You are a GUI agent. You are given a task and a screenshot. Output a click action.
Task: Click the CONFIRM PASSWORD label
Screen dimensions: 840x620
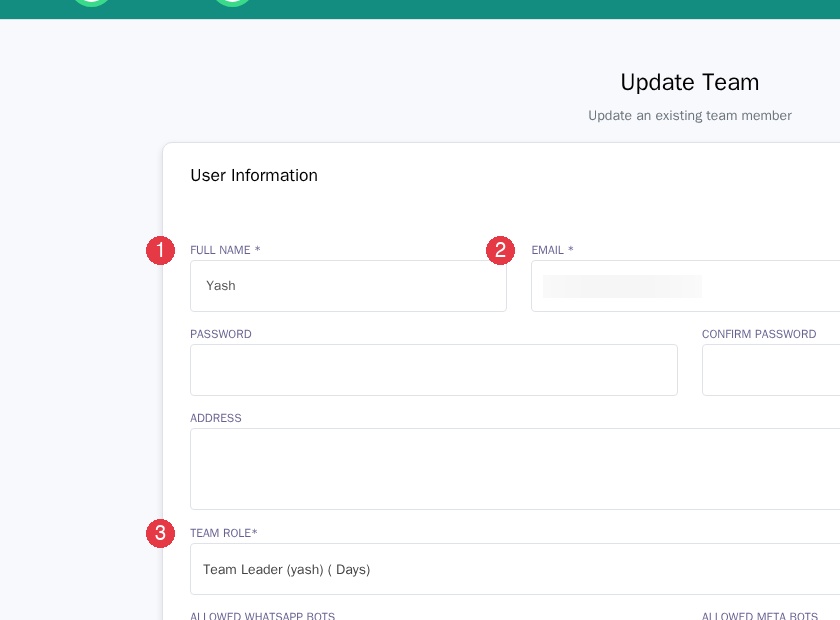[x=759, y=334]
